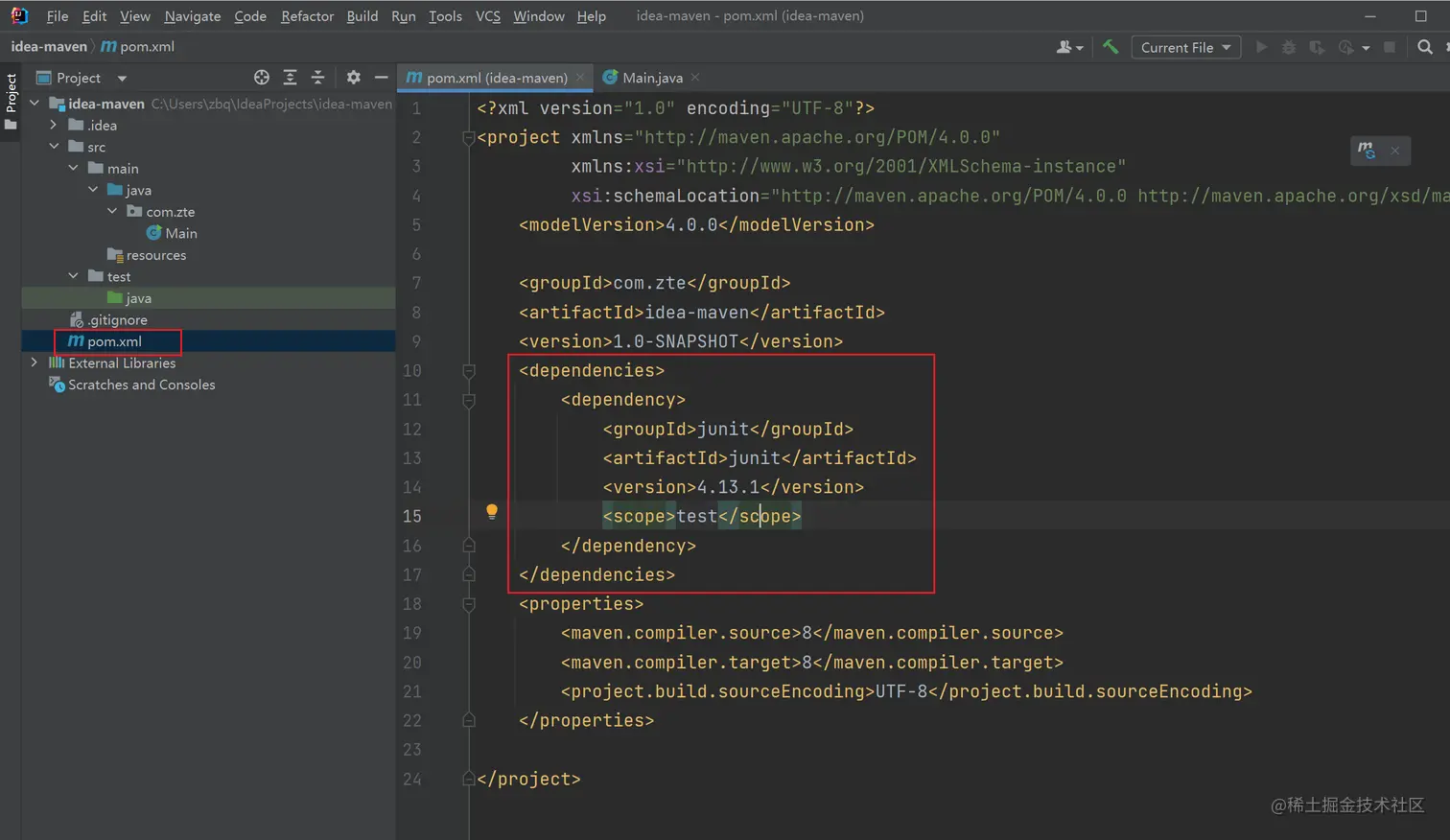Expand External Libraries

pos(35,362)
